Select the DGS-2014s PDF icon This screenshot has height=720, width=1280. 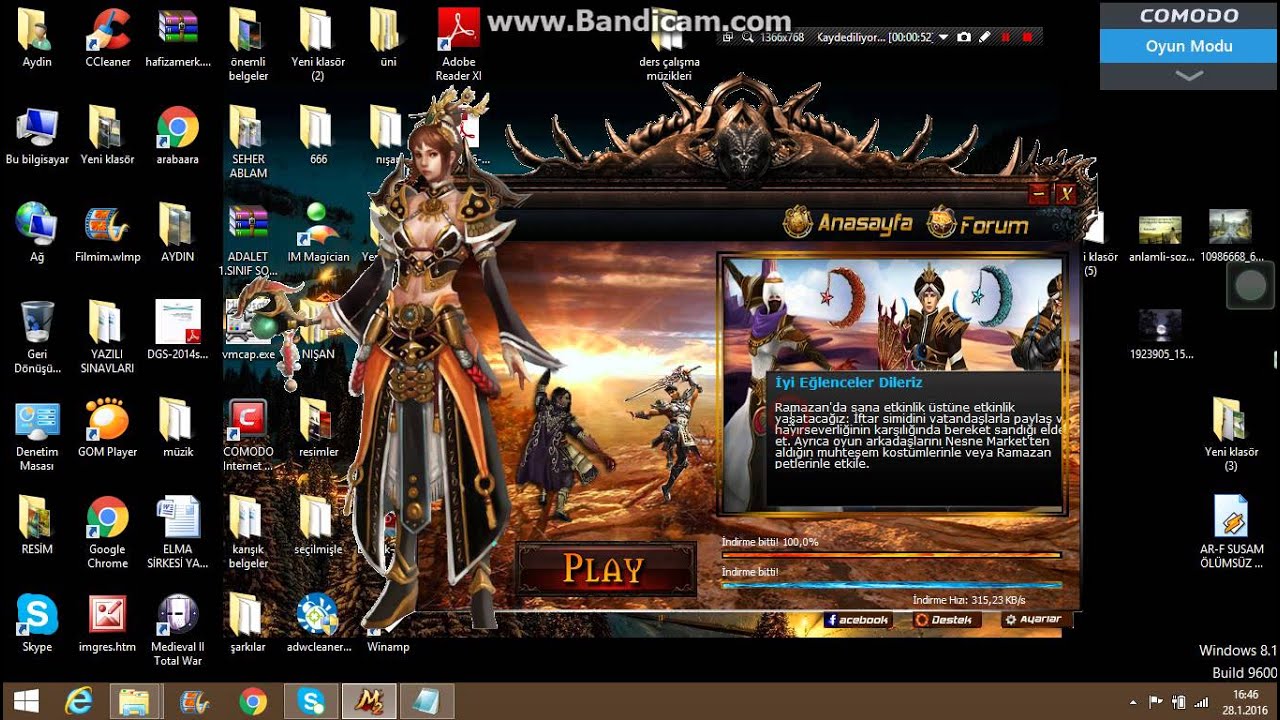pyautogui.click(x=178, y=331)
